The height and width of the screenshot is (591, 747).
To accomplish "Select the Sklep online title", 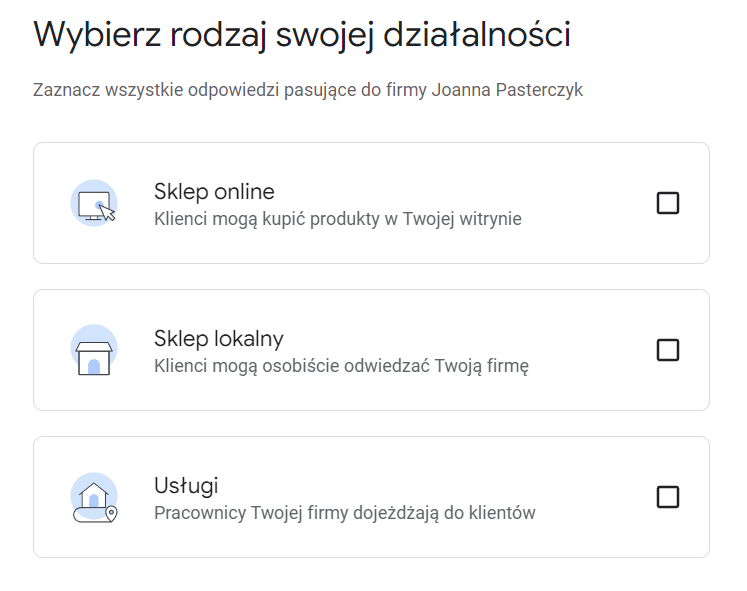I will pos(214,191).
